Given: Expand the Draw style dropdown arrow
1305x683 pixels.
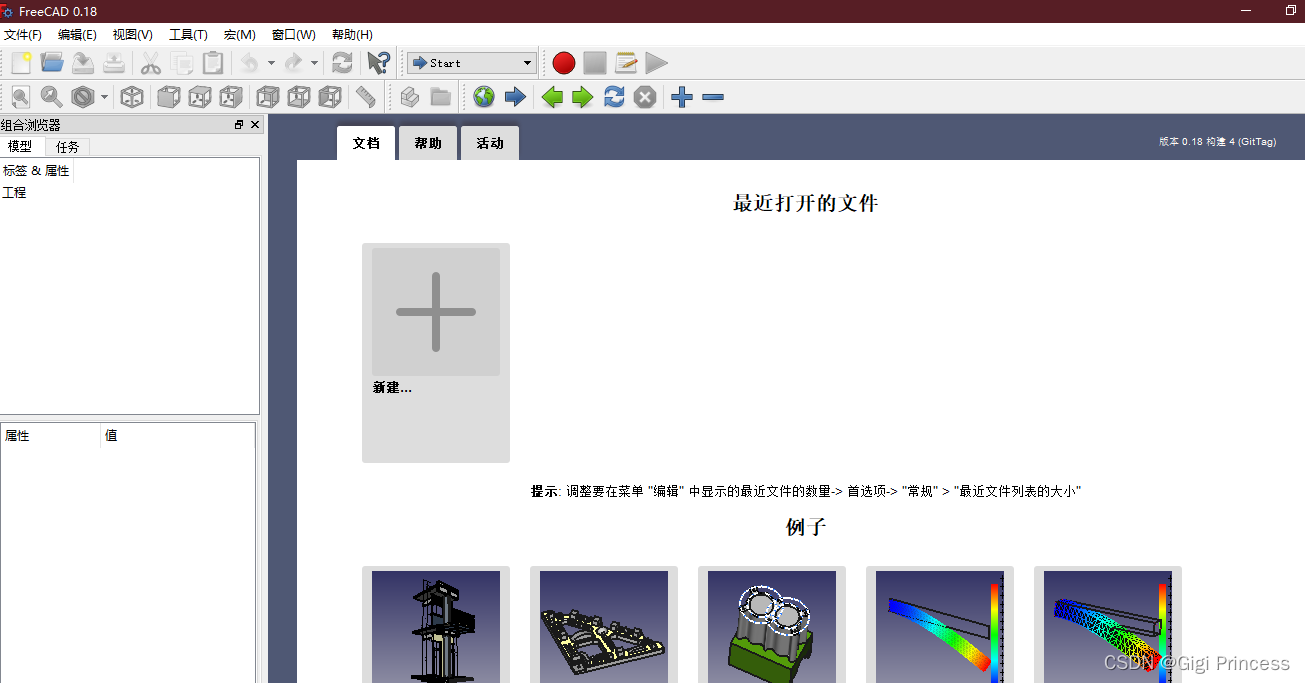Looking at the screenshot, I should (x=104, y=97).
